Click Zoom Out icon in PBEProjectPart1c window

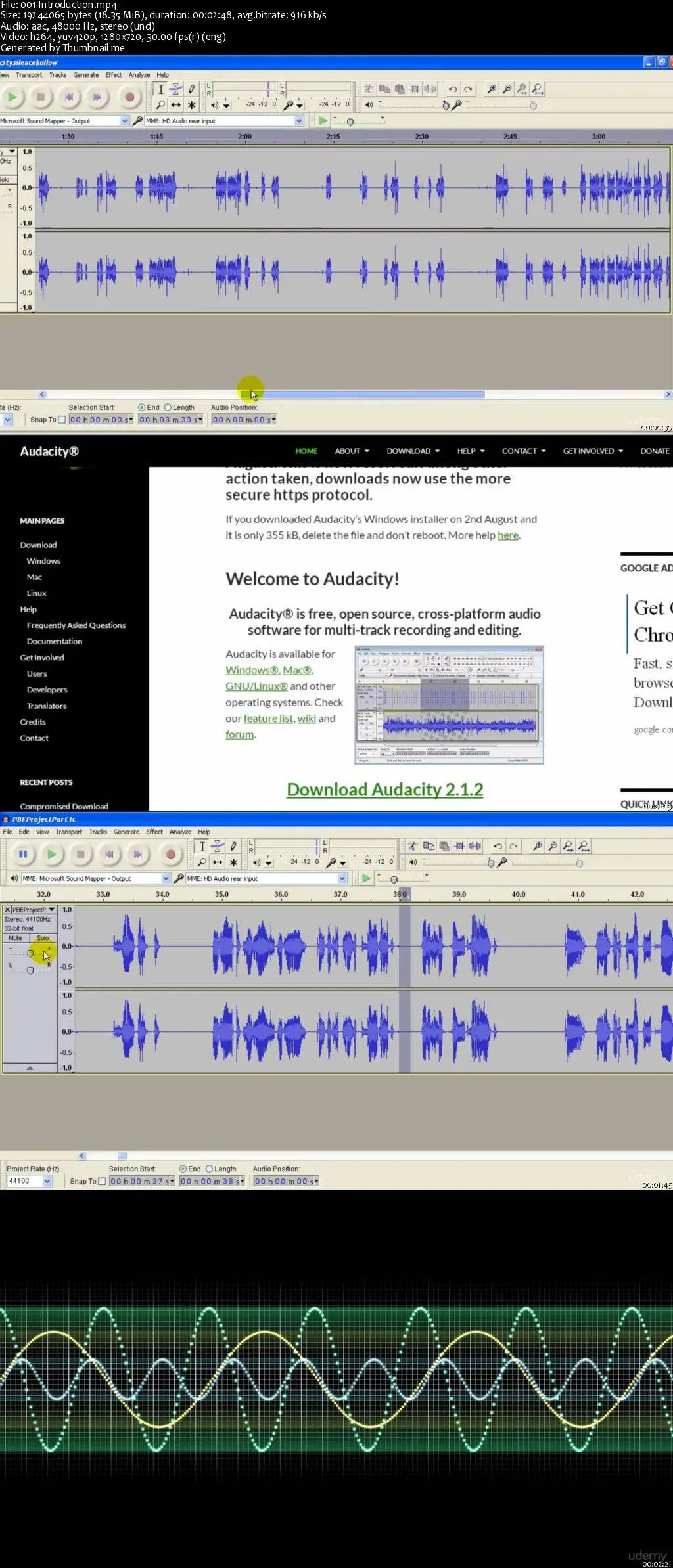pos(553,846)
